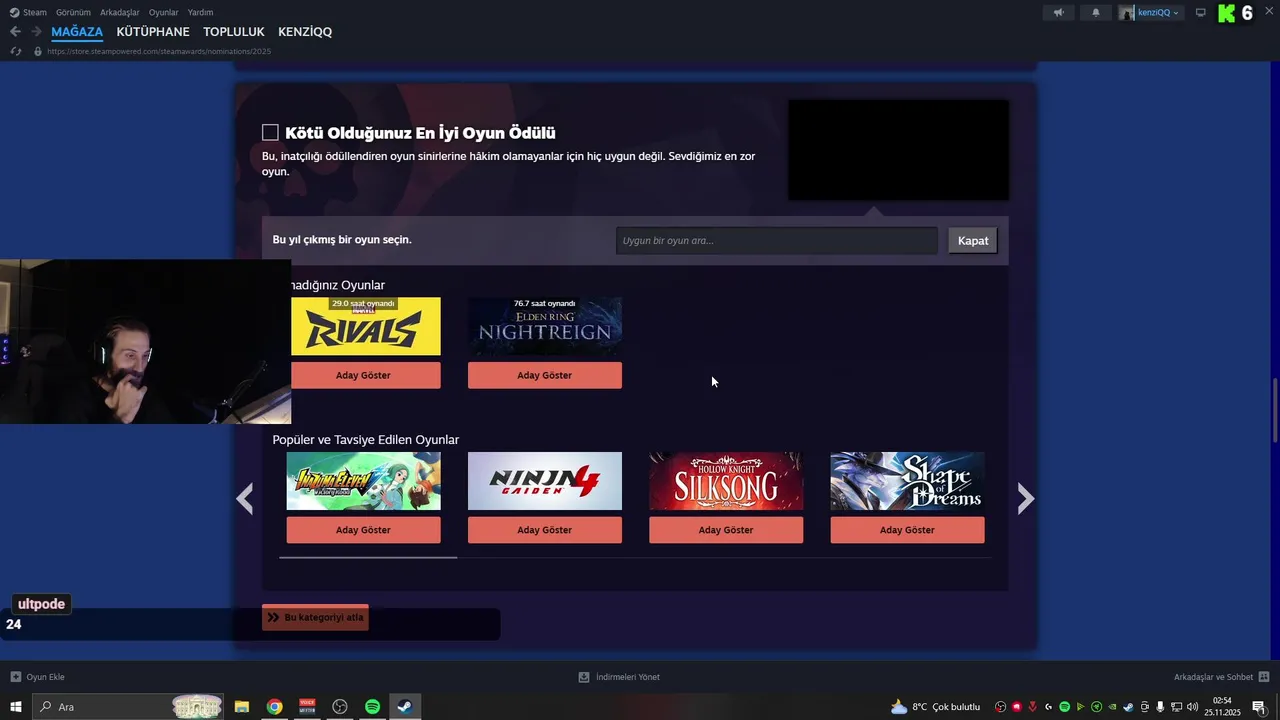Open the Steam announcements megaphone icon
Viewport: 1280px width, 720px height.
pos(1059,13)
